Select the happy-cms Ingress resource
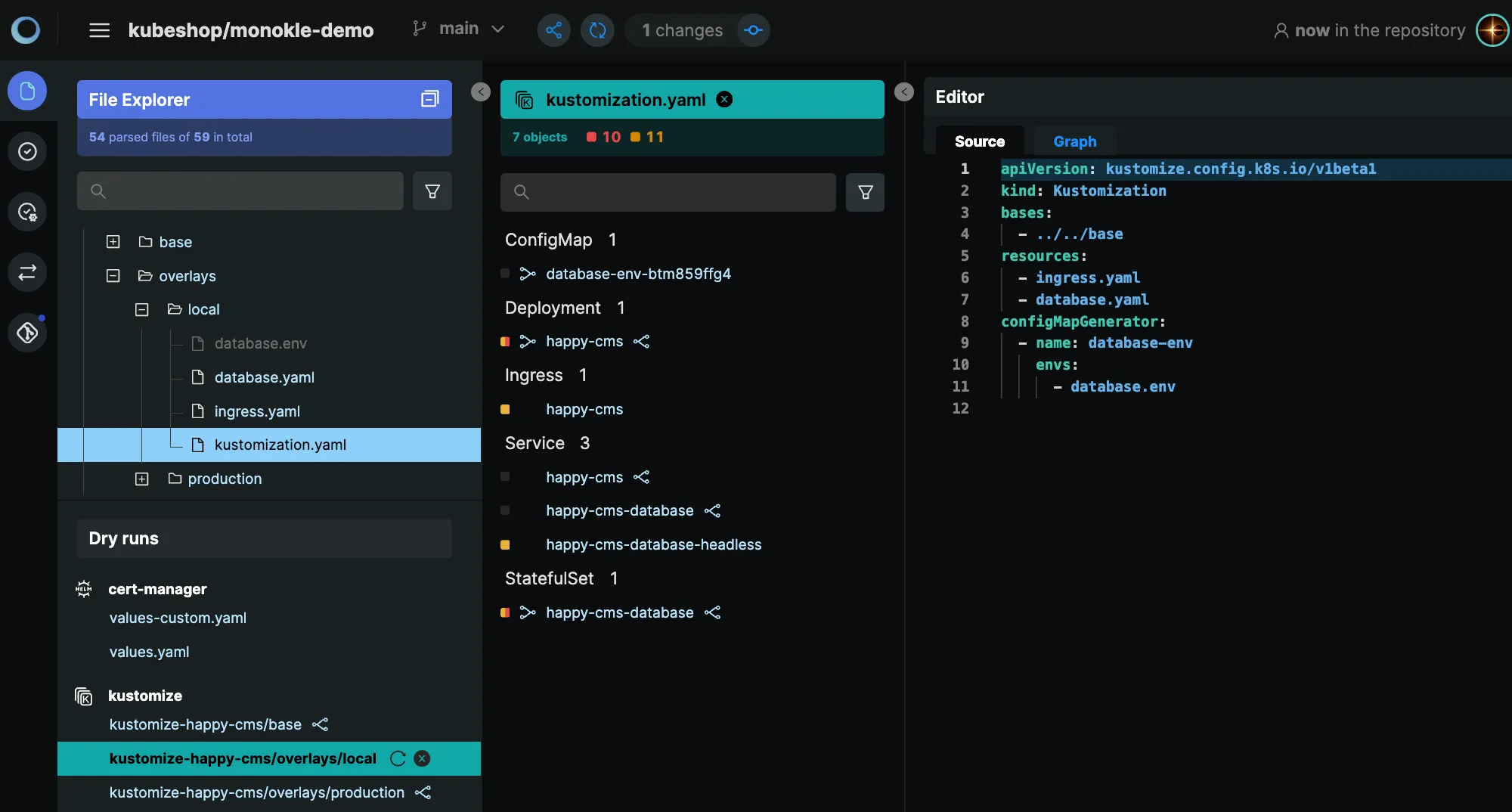1512x812 pixels. tap(584, 410)
